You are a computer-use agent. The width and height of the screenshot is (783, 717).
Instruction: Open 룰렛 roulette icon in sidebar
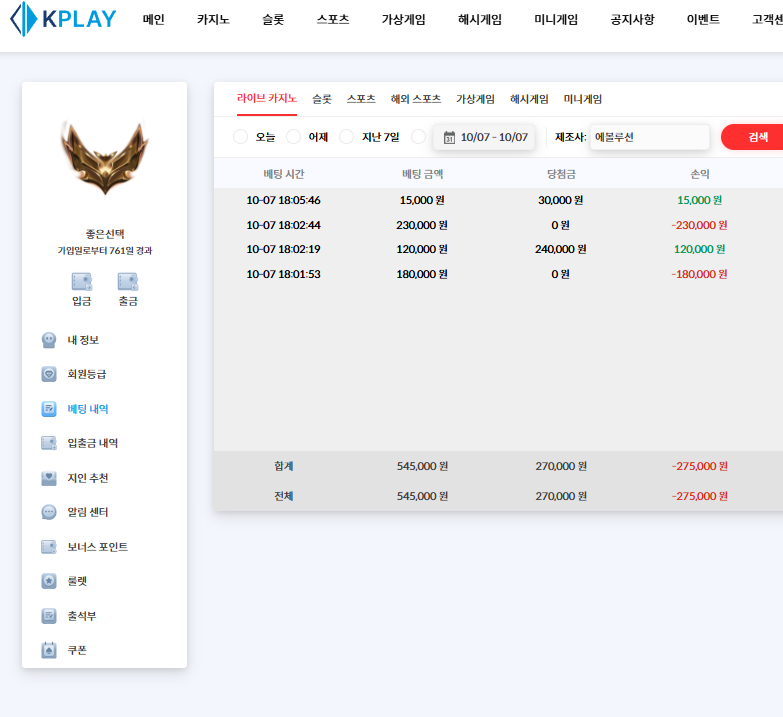[49, 581]
